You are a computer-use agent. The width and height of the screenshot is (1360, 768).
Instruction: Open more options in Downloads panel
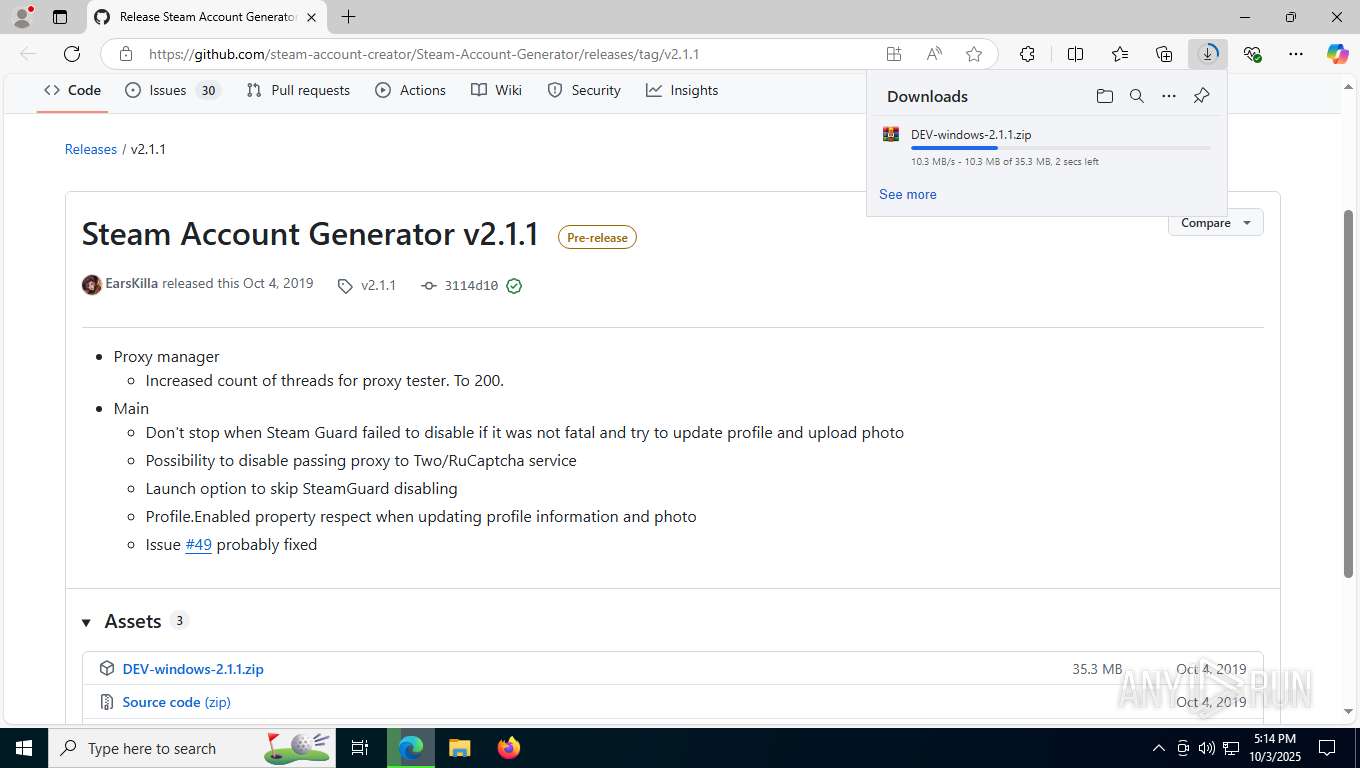pyautogui.click(x=1169, y=96)
